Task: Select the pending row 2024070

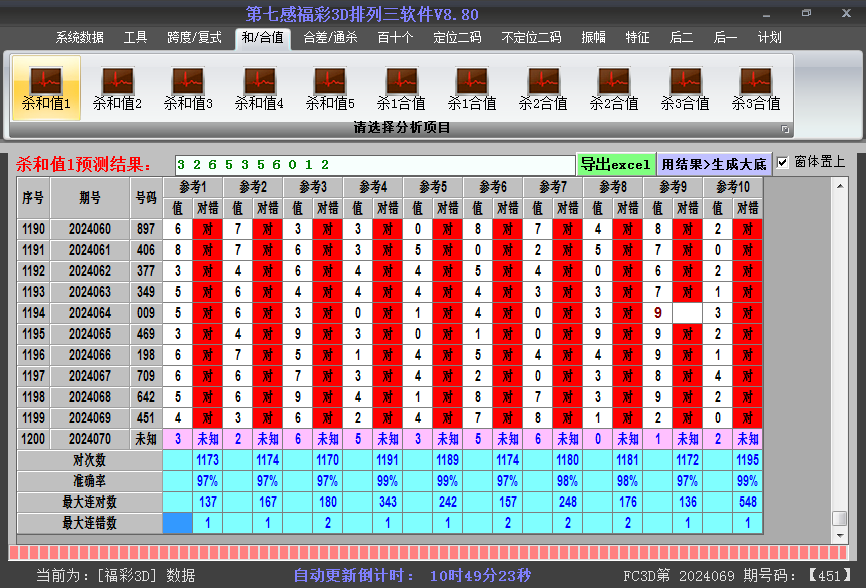Action: (x=390, y=439)
